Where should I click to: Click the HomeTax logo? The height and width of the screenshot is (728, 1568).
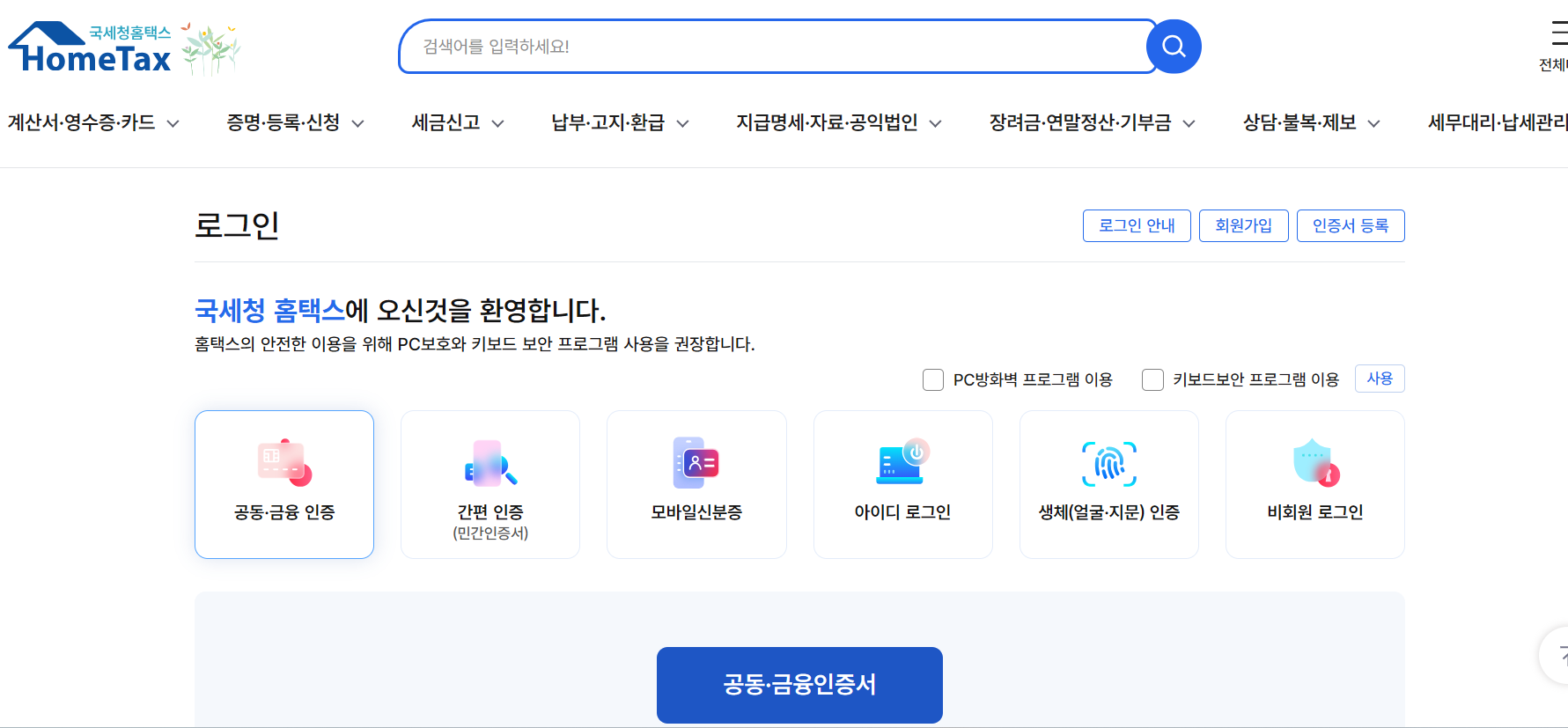pos(90,48)
